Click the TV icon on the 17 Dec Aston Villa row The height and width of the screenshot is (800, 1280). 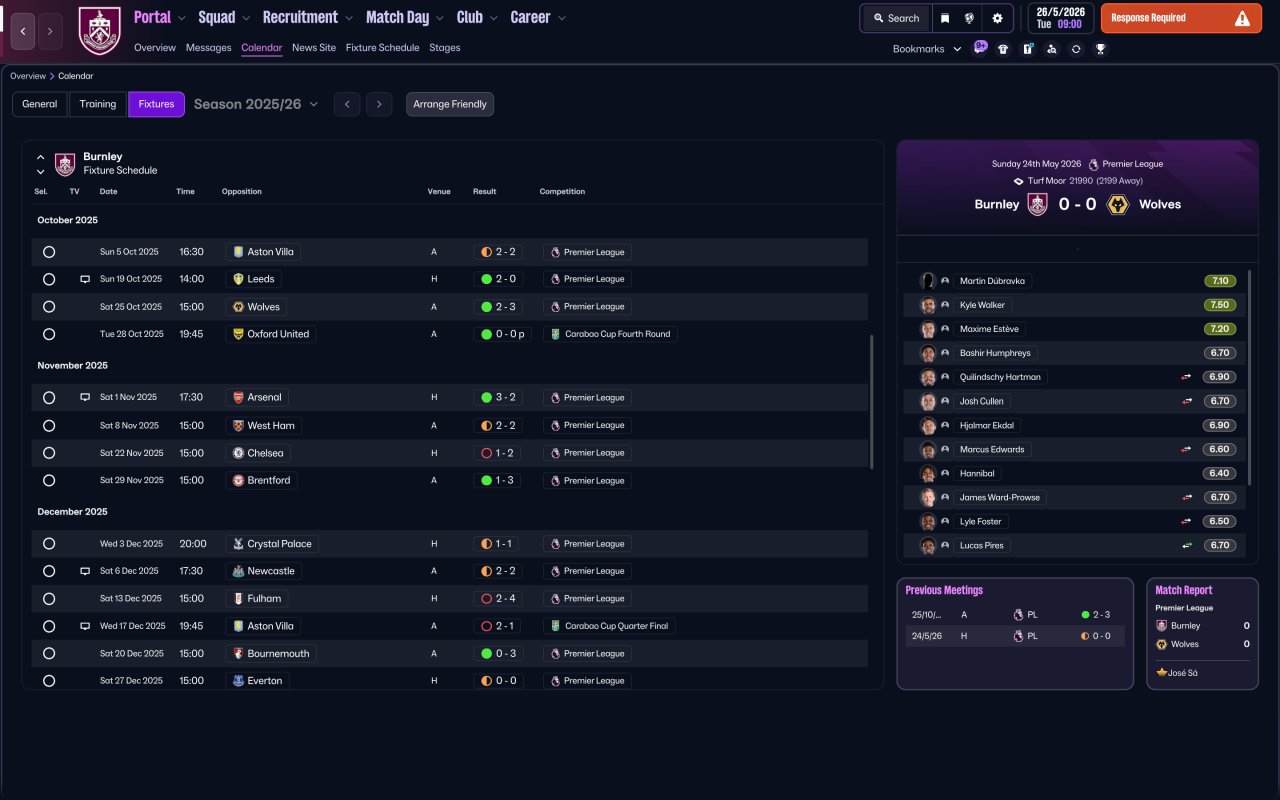coord(85,626)
